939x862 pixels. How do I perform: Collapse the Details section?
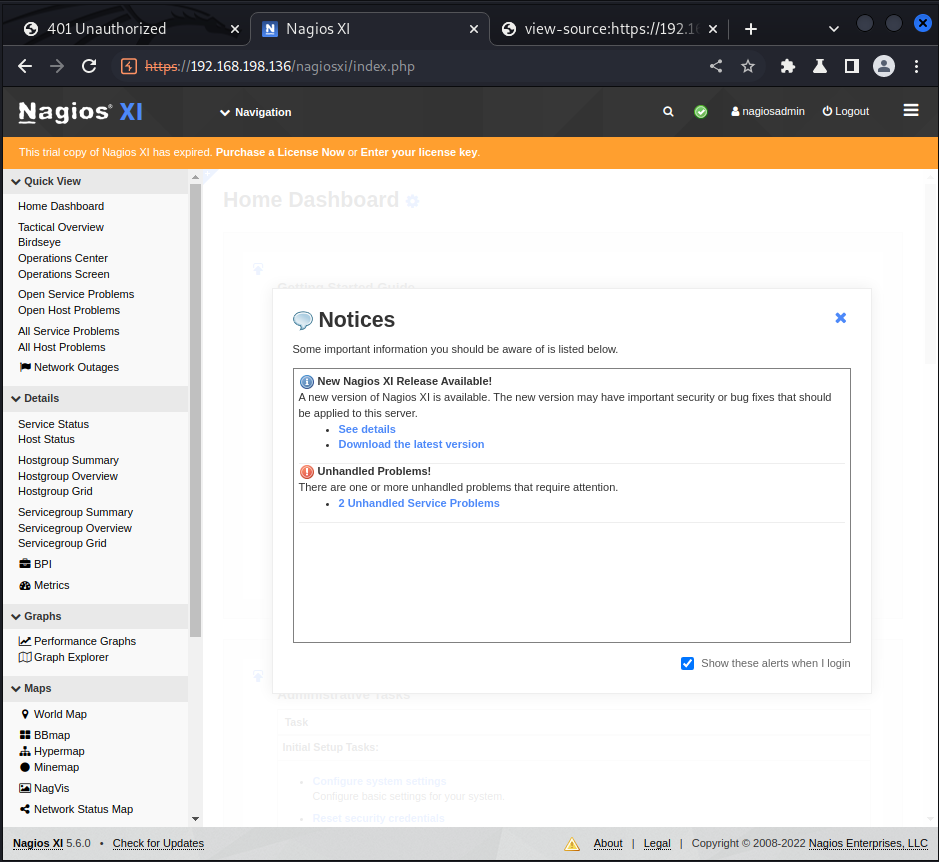(x=96, y=398)
